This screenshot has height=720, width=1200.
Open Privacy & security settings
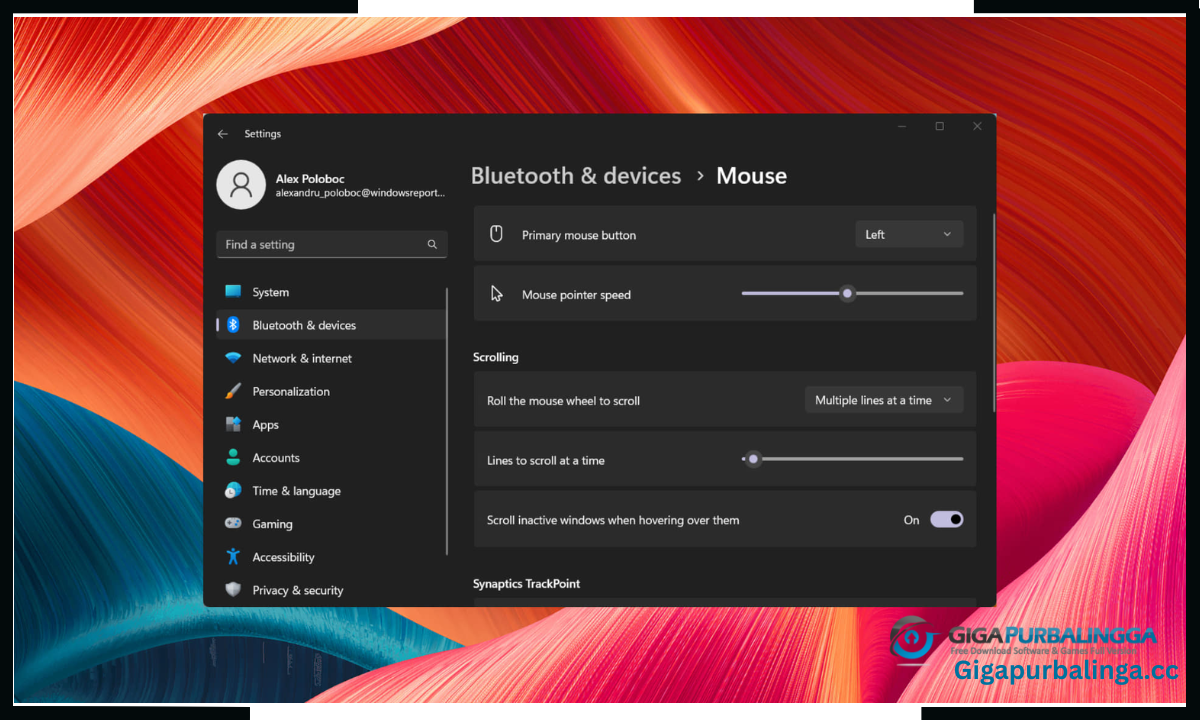[331, 590]
